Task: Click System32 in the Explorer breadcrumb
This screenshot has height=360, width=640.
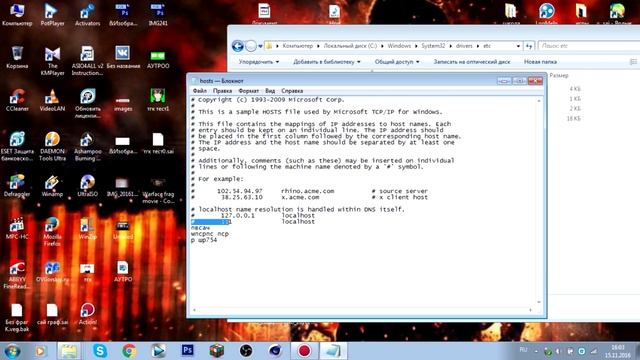Action: click(433, 46)
